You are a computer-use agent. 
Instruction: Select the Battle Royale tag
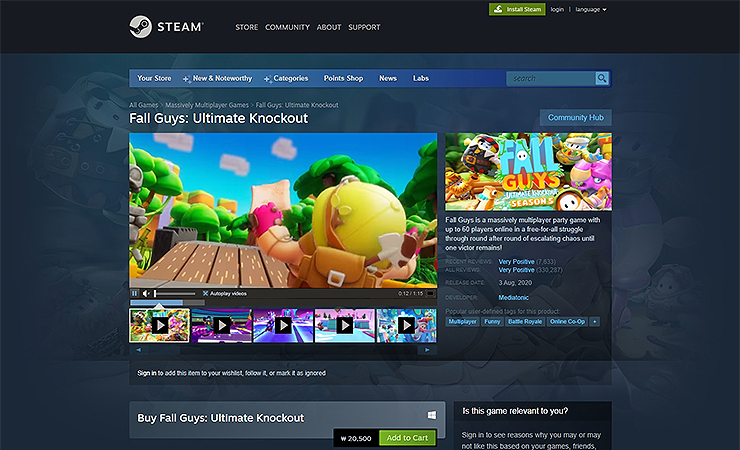pos(525,322)
